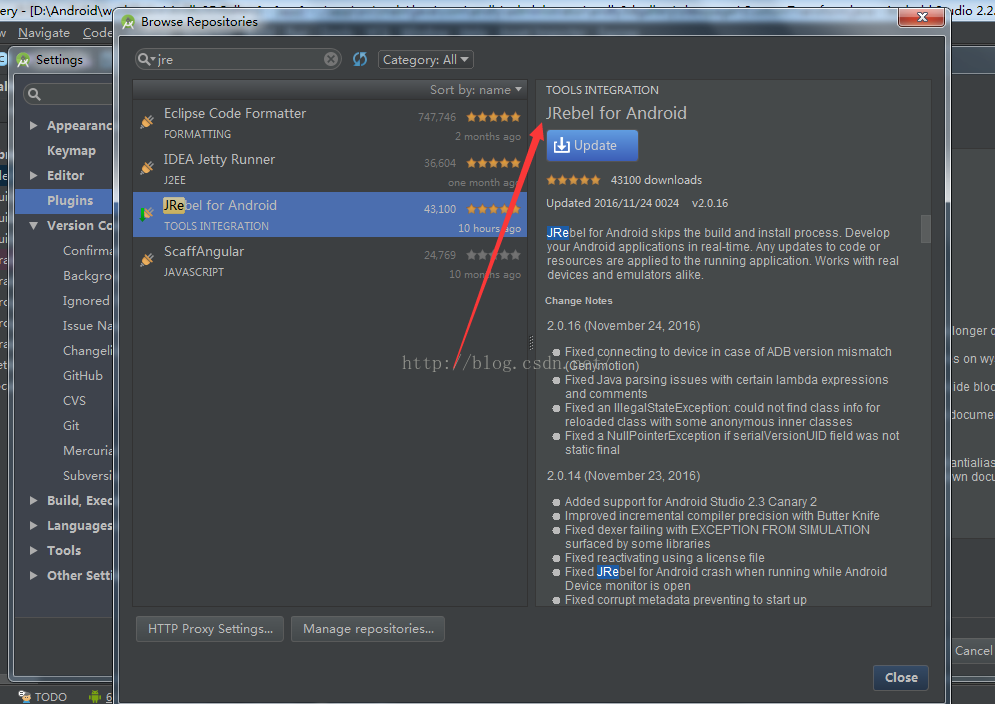
Task: Select Issue Navigation setting item
Action: [88, 326]
